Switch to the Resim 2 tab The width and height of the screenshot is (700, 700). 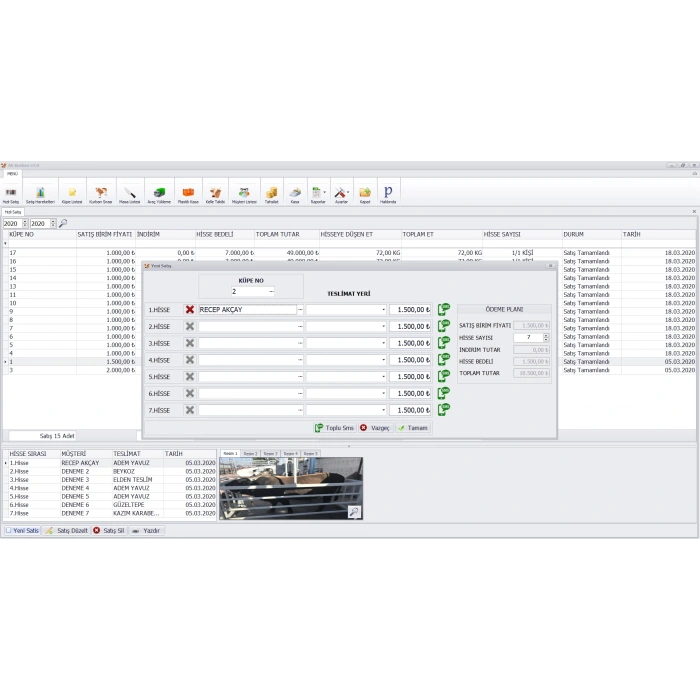coord(249,453)
